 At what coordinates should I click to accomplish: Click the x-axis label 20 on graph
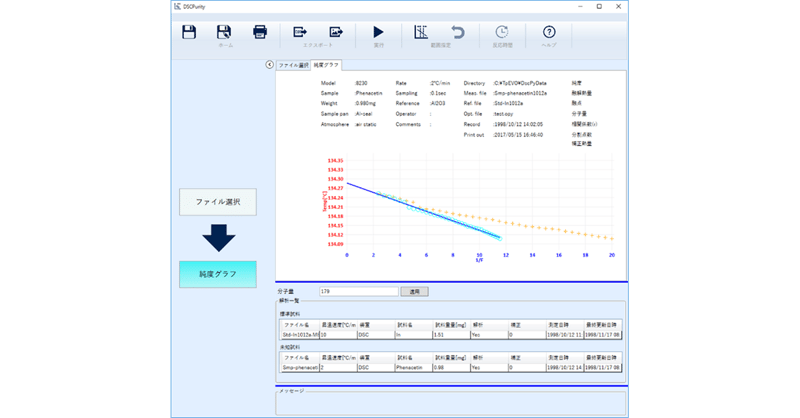612,255
